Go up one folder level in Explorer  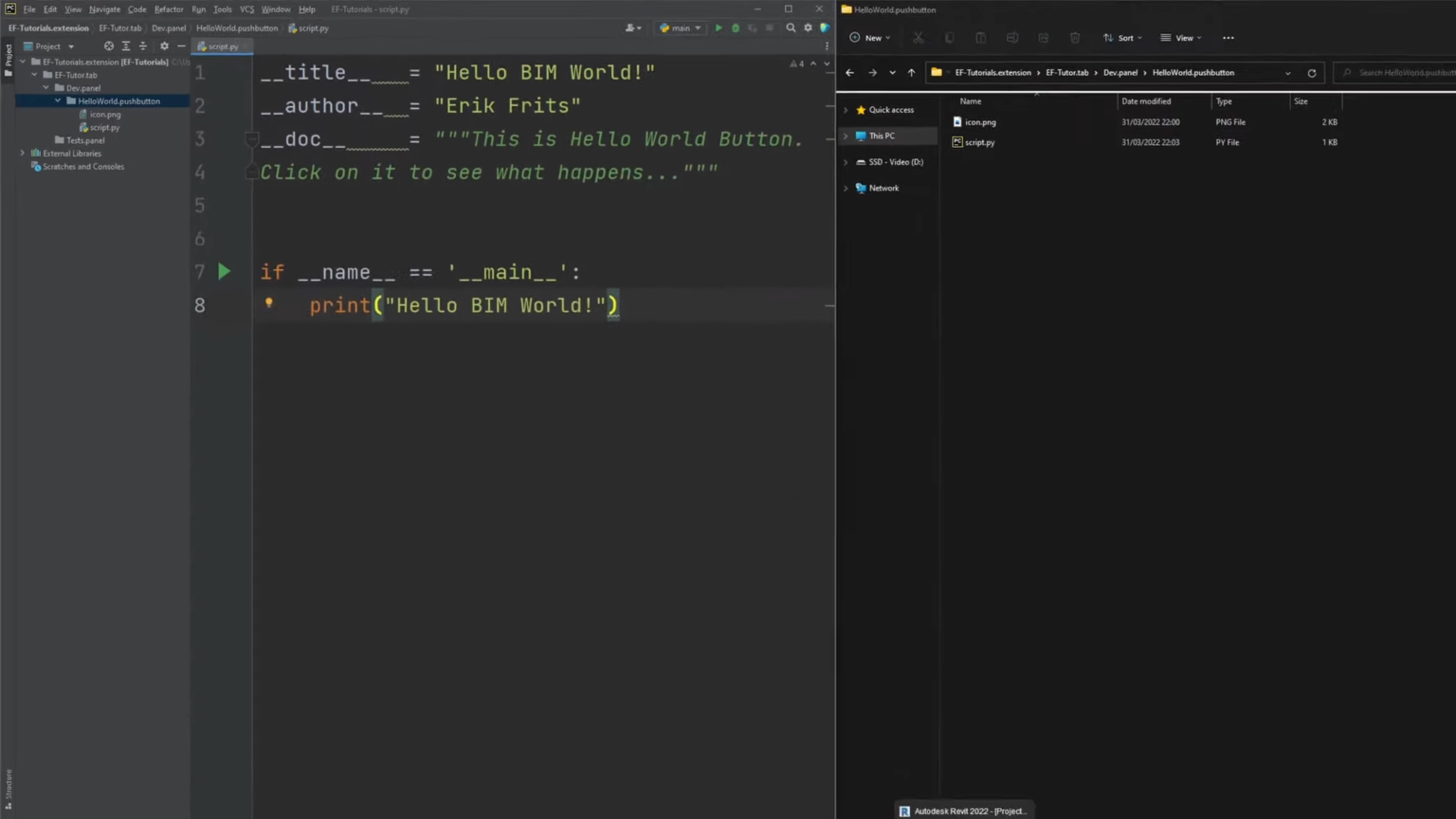pos(911,73)
